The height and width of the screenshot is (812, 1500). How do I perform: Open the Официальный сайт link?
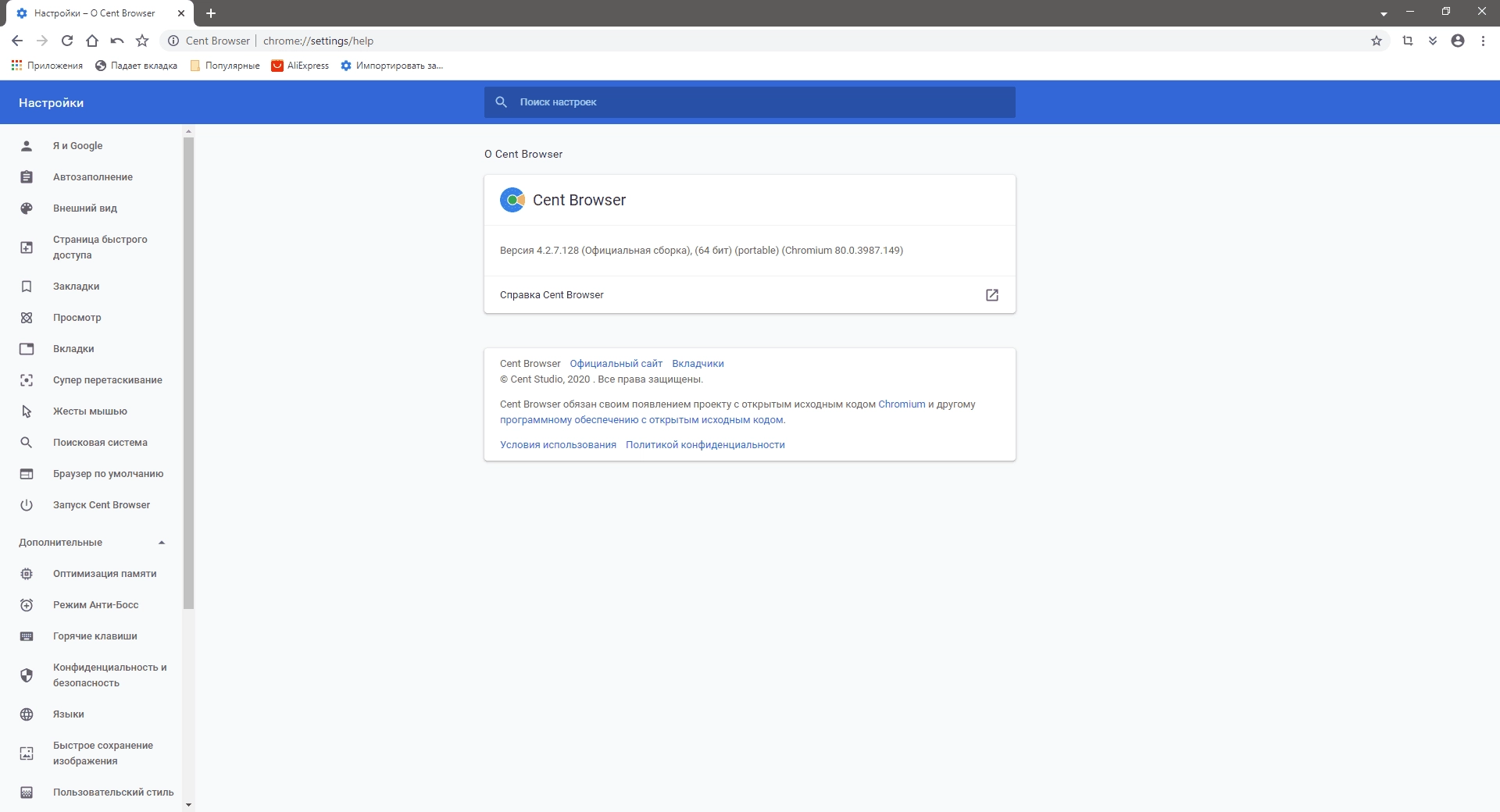click(616, 364)
